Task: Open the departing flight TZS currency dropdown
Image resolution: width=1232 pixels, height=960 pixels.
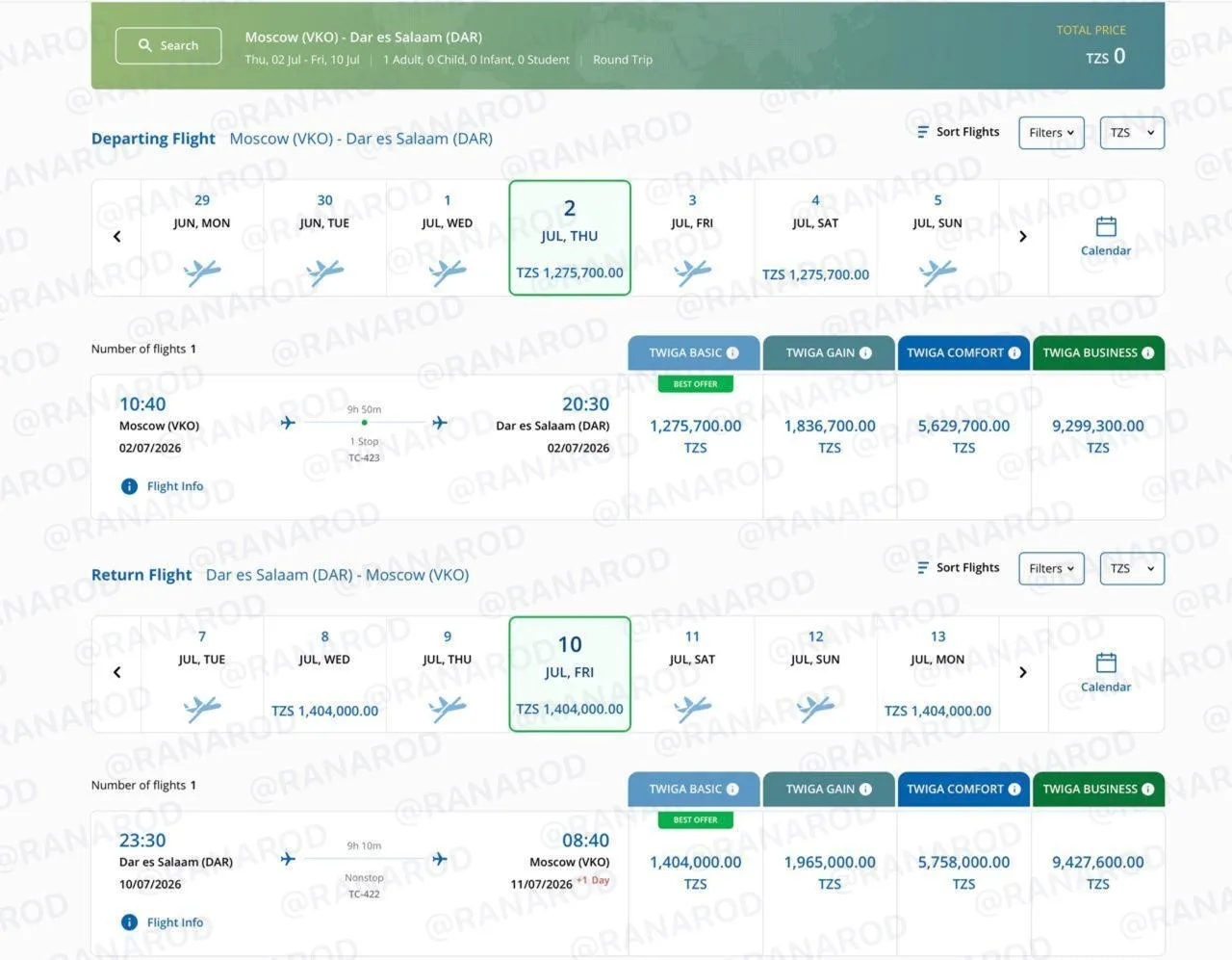Action: (x=1132, y=133)
